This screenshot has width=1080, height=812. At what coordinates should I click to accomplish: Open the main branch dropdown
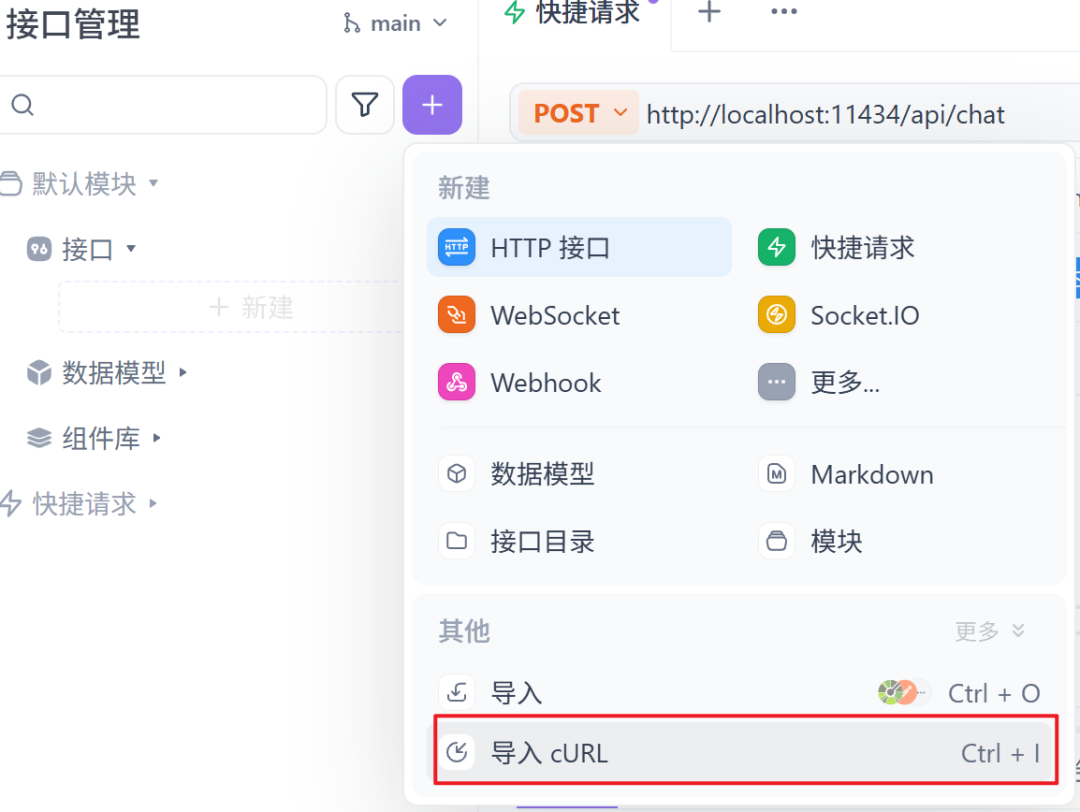[x=396, y=22]
